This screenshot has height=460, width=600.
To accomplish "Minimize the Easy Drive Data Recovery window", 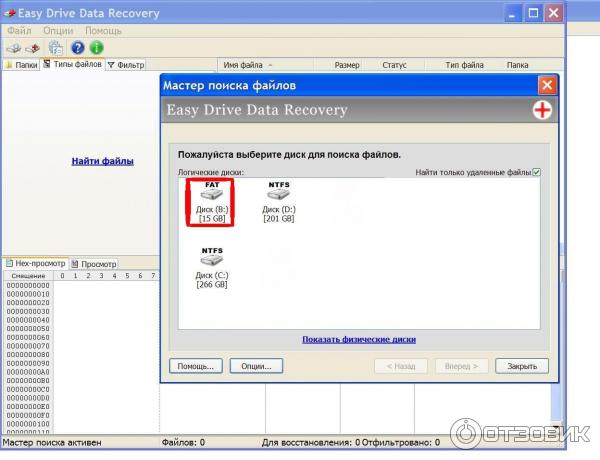I will pos(512,14).
